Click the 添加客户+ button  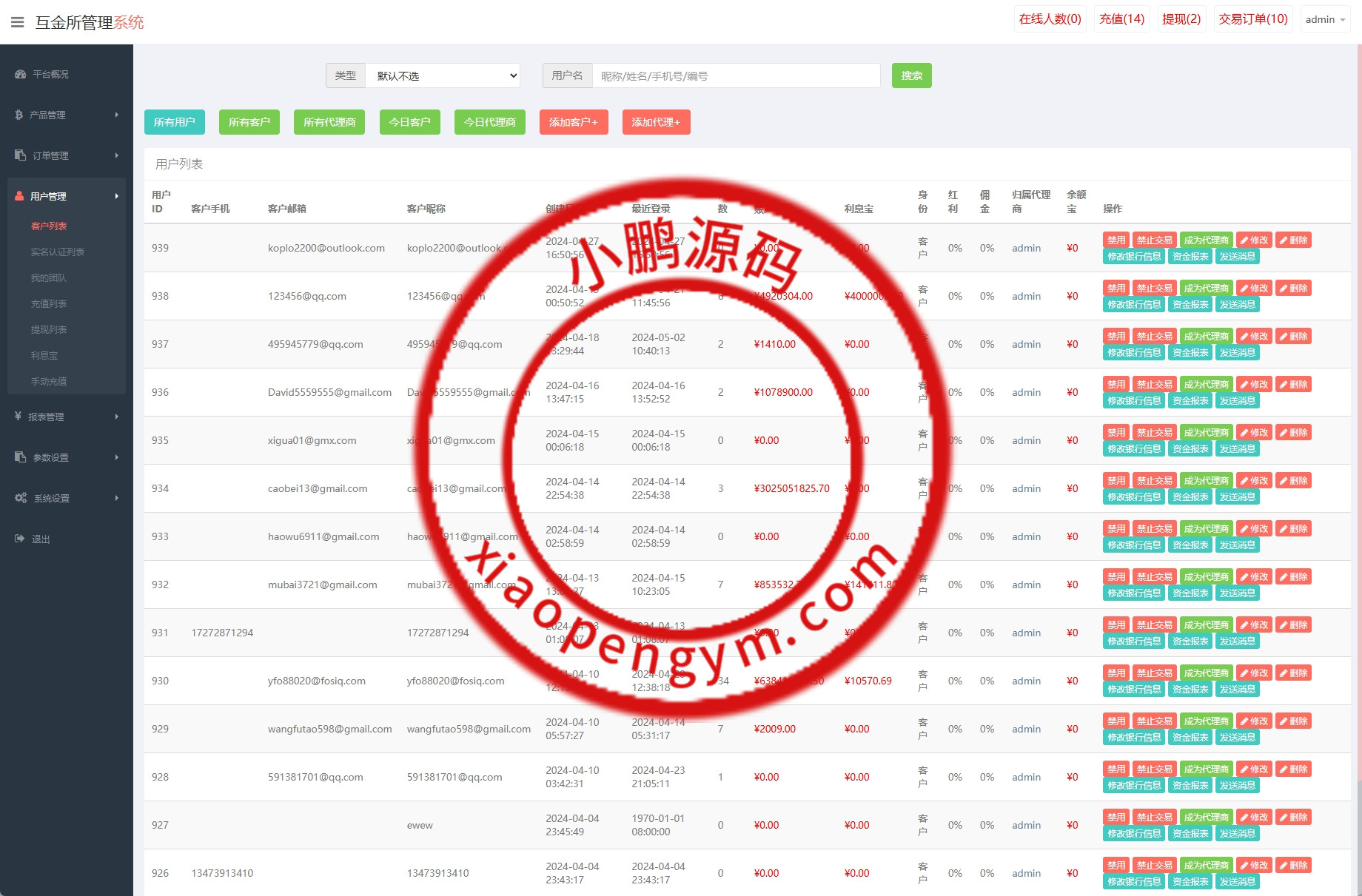click(x=573, y=122)
